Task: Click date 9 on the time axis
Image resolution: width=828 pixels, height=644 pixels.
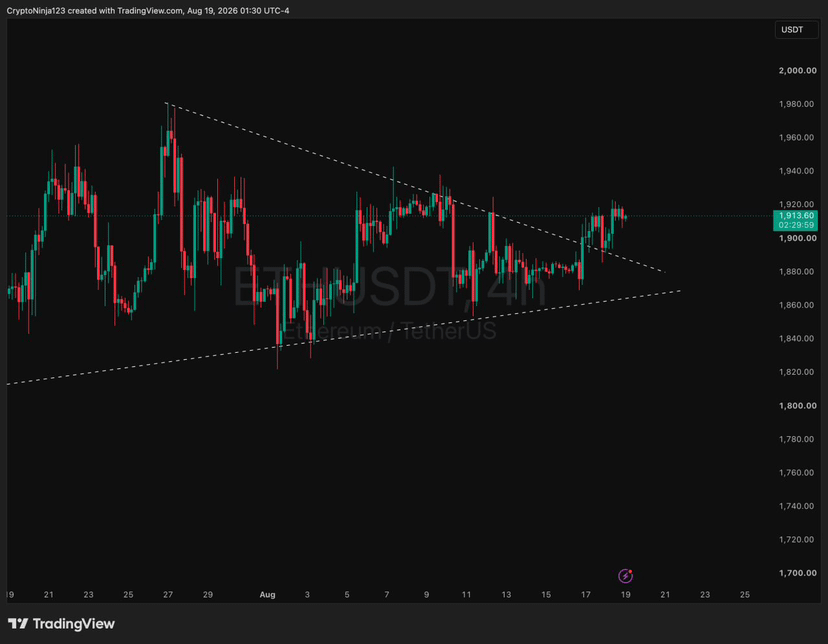Action: 426,594
